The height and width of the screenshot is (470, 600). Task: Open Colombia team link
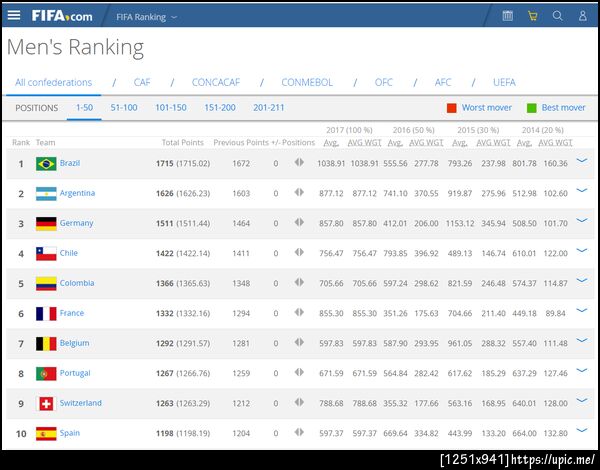(77, 283)
